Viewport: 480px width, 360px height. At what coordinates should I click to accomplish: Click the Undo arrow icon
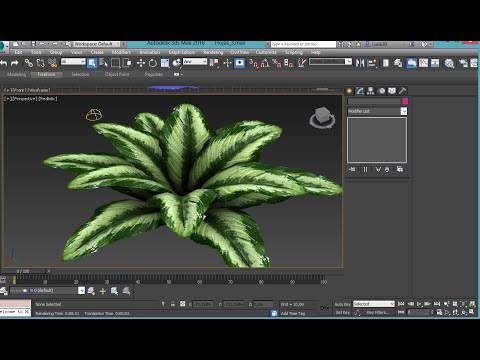(4, 63)
